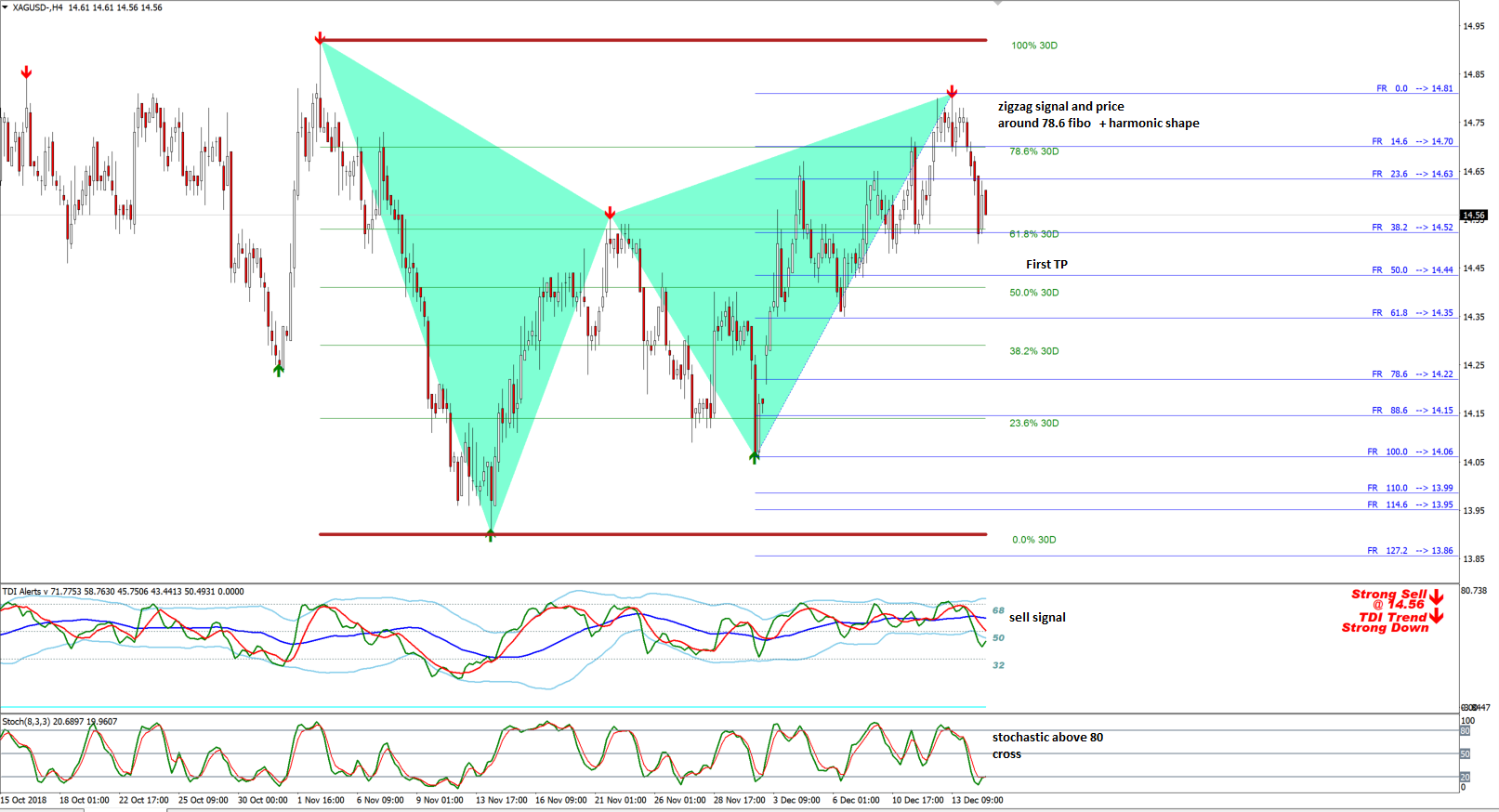Select the green up arrow on the 0.0% 30D line

(491, 535)
